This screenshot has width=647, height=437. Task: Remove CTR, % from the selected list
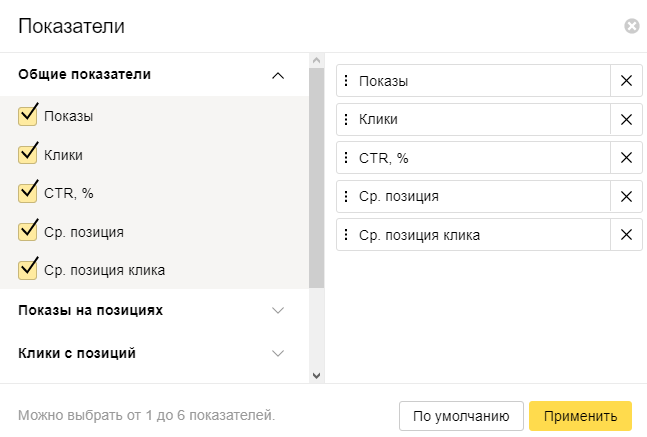click(x=626, y=158)
